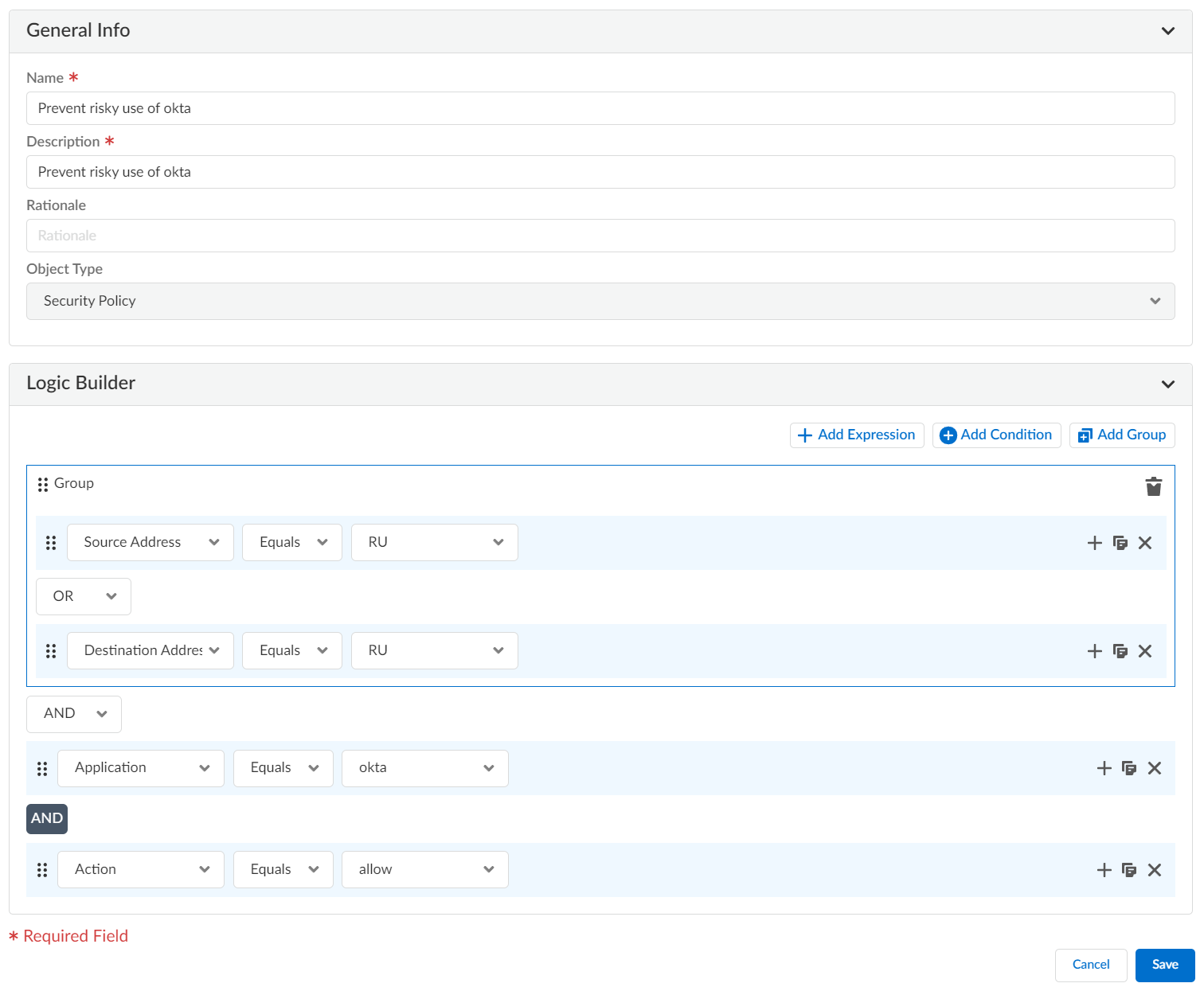1204x987 pixels.
Task: Copy the Destination Address condition row
Action: 1120,651
